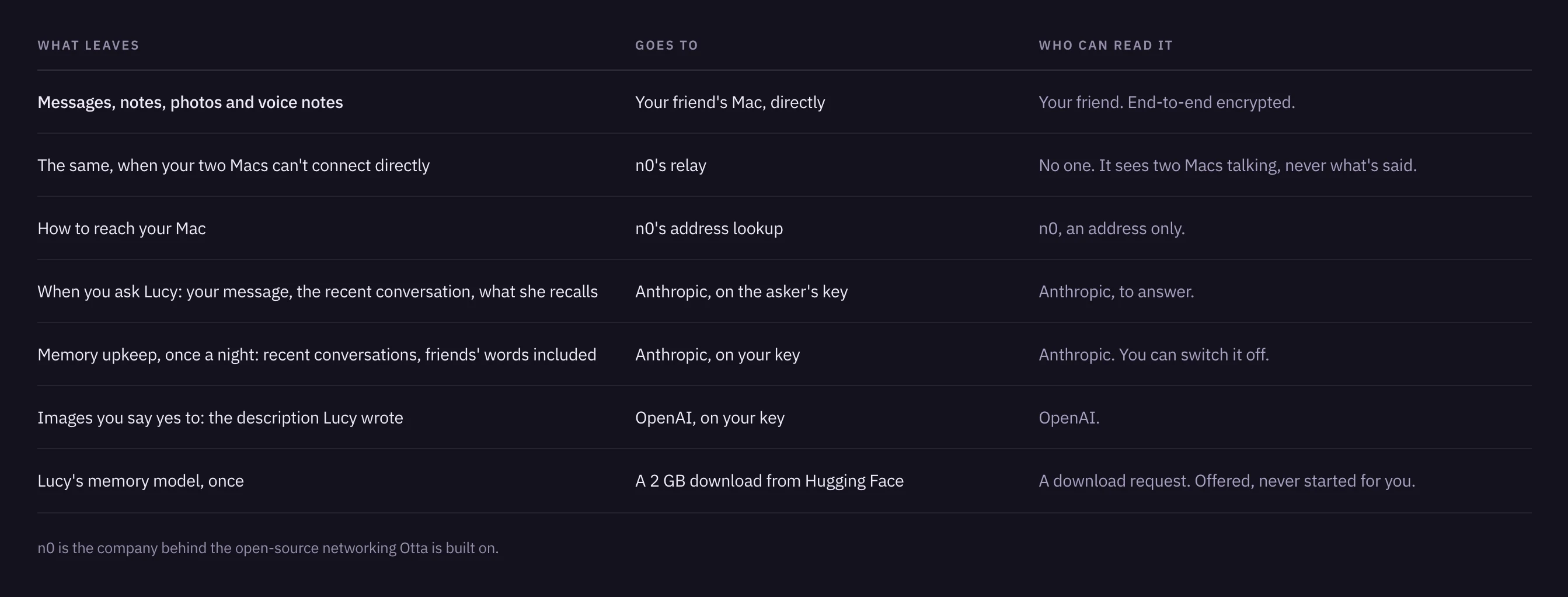Click the 'n0's relay' cell

point(671,166)
